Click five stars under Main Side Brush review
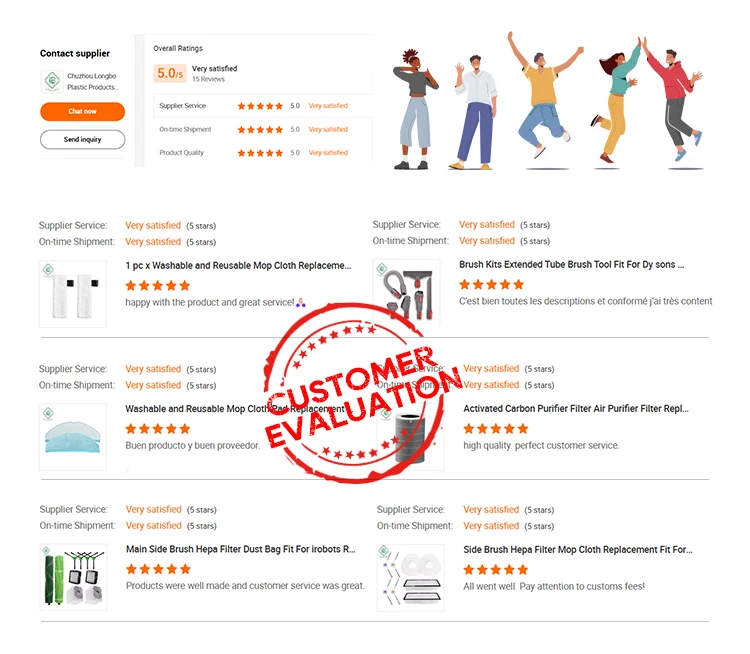This screenshot has height=654, width=750. pyautogui.click(x=158, y=569)
